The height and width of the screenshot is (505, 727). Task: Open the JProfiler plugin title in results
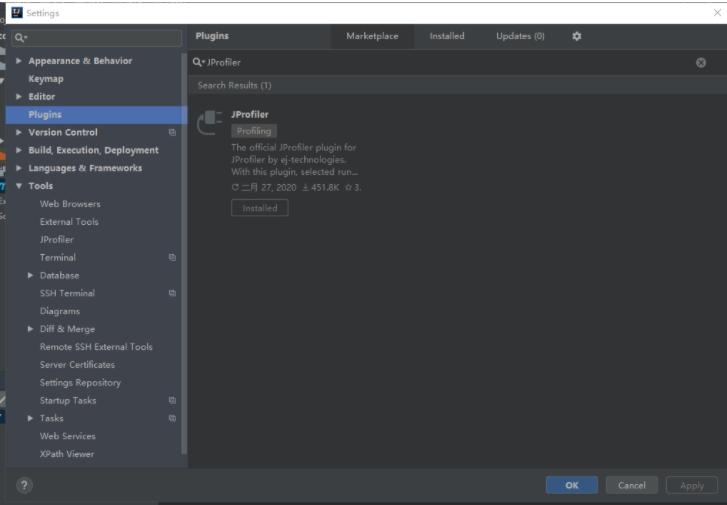(x=249, y=115)
